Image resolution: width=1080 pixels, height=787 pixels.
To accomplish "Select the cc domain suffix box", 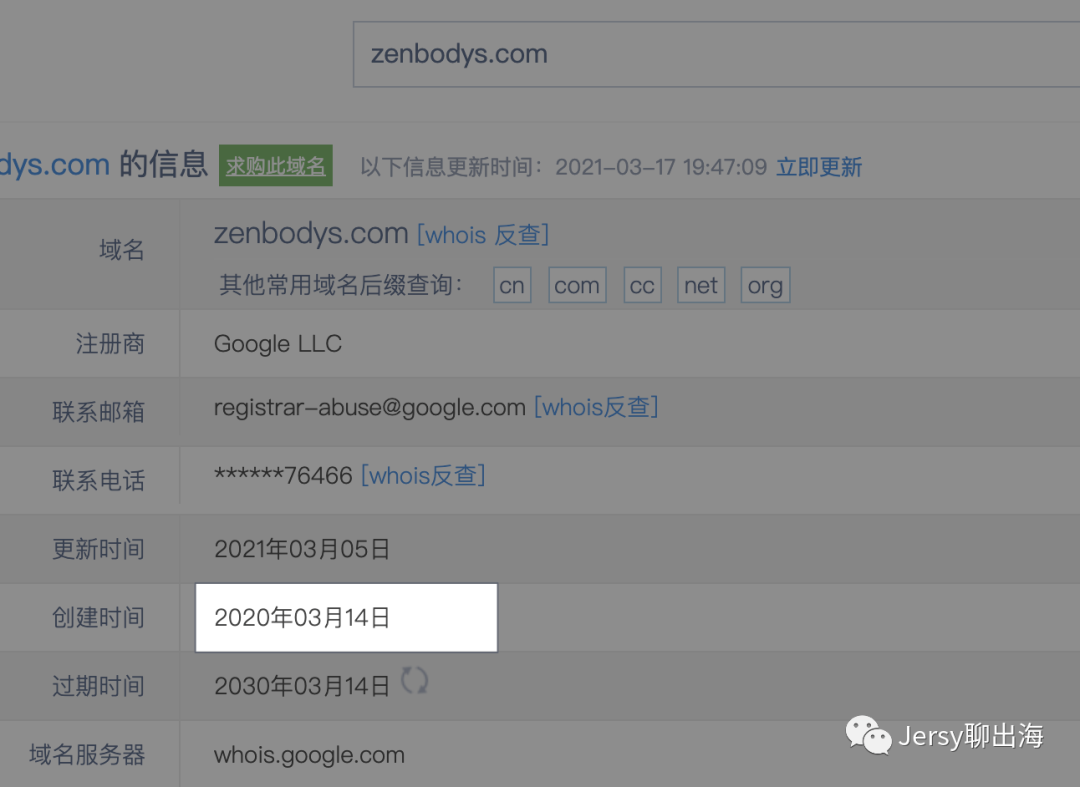I will pyautogui.click(x=643, y=285).
